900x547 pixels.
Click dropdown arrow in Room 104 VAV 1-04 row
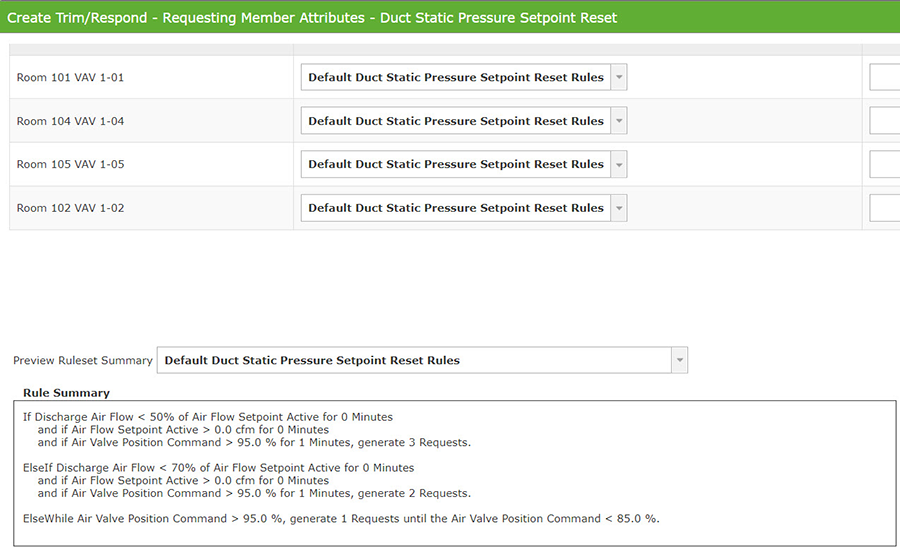tap(619, 121)
